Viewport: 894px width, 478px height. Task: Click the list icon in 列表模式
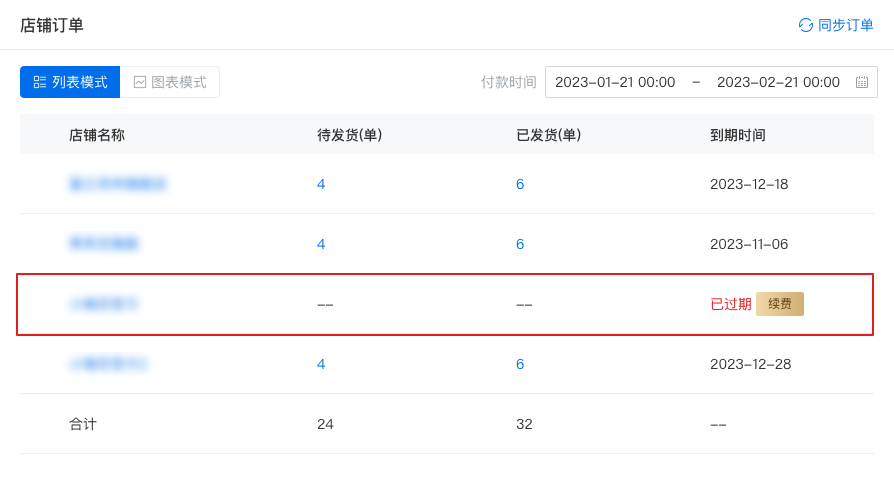tap(40, 82)
